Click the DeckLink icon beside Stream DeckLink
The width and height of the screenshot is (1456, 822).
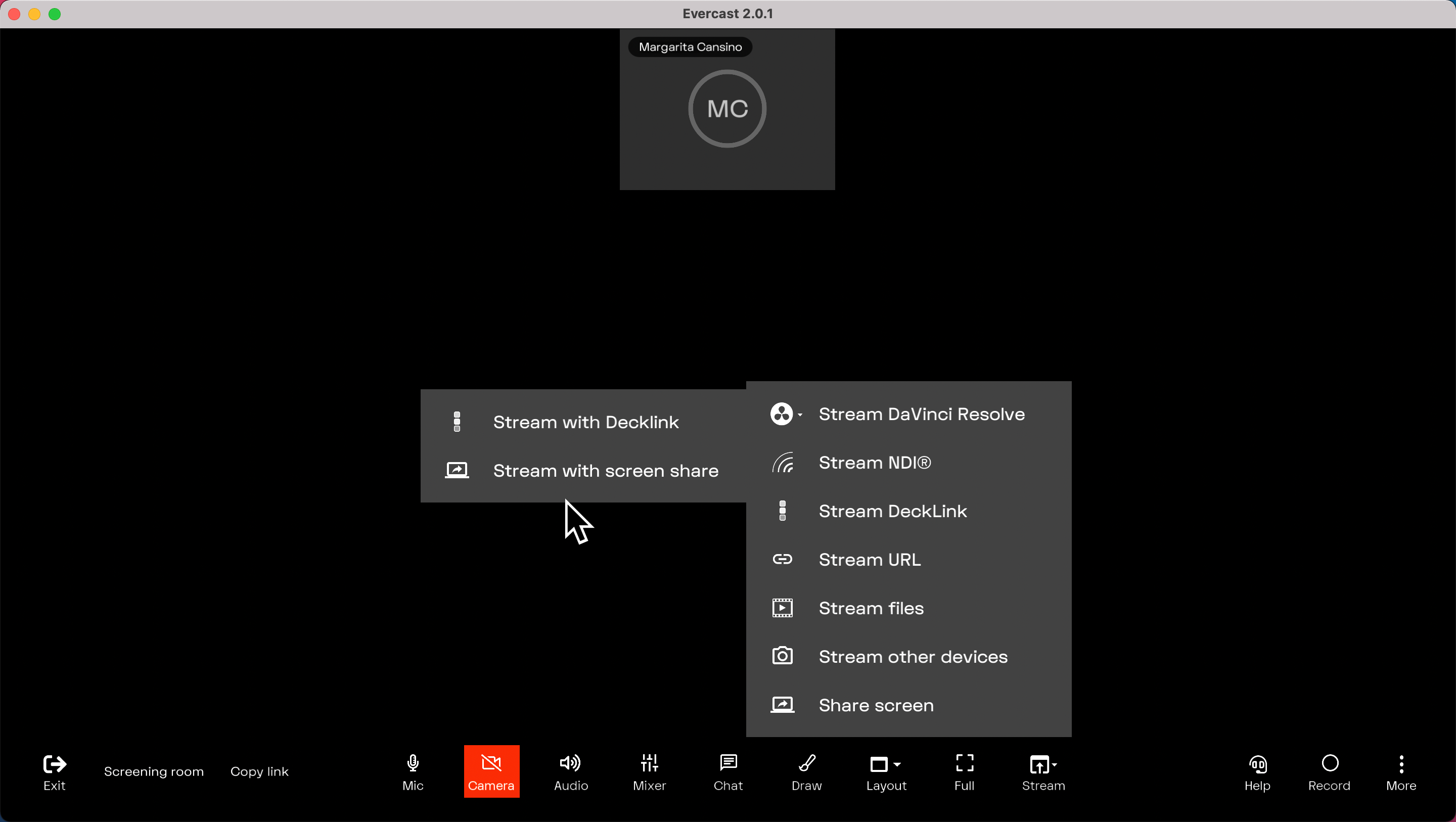click(782, 511)
